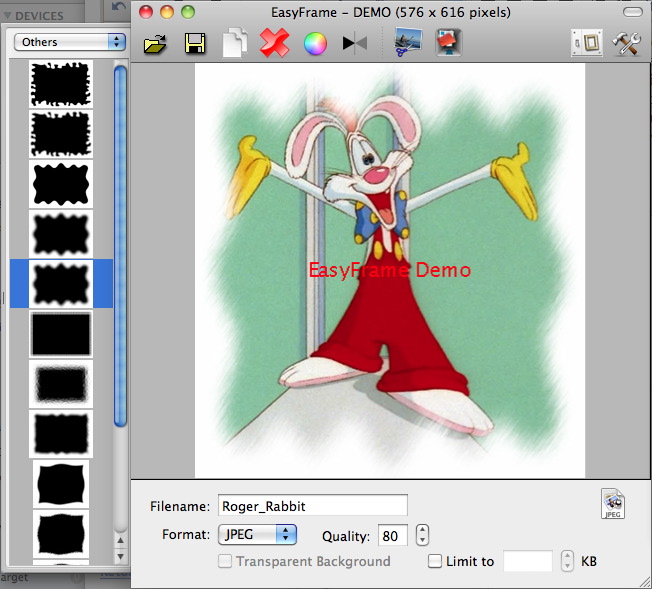Click the frame list scroll down arrow
The width and height of the screenshot is (652, 589).
pyautogui.click(x=120, y=556)
